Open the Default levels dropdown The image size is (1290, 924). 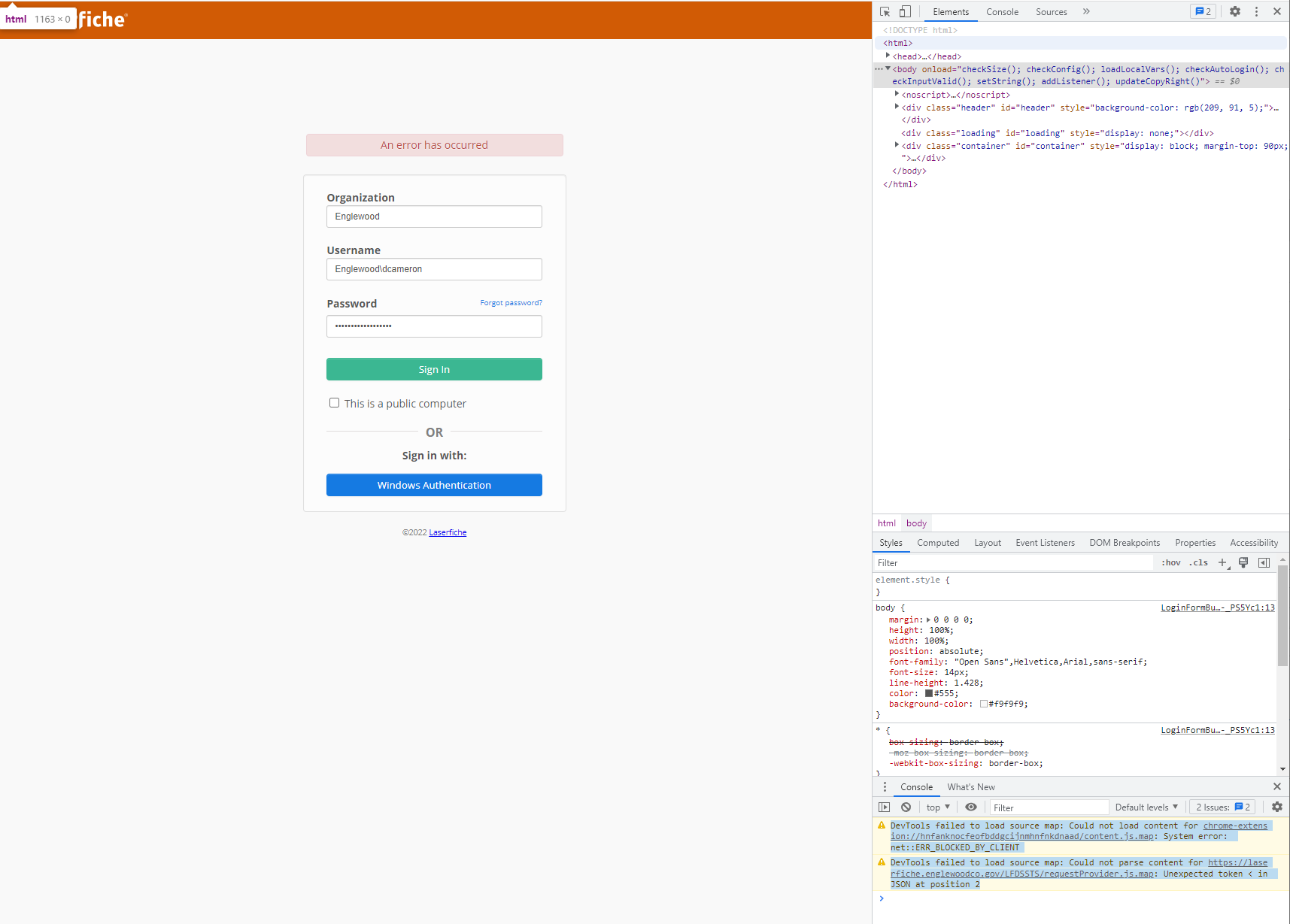coord(1146,807)
